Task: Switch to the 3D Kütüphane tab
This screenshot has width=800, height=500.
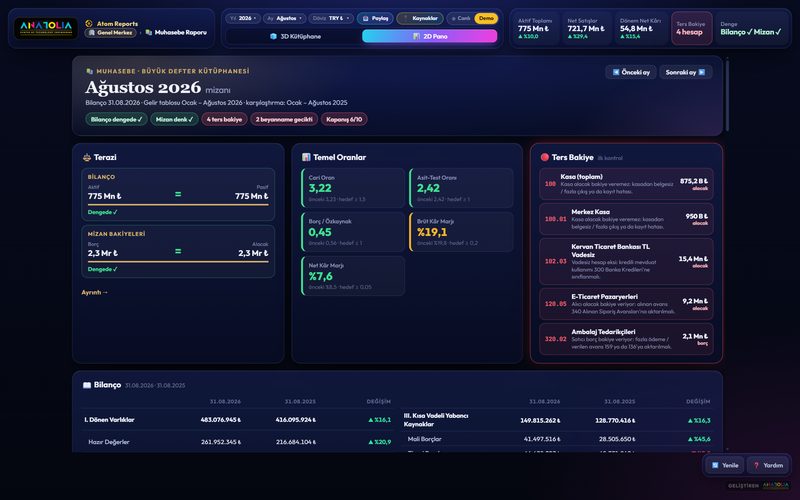Action: [294, 36]
